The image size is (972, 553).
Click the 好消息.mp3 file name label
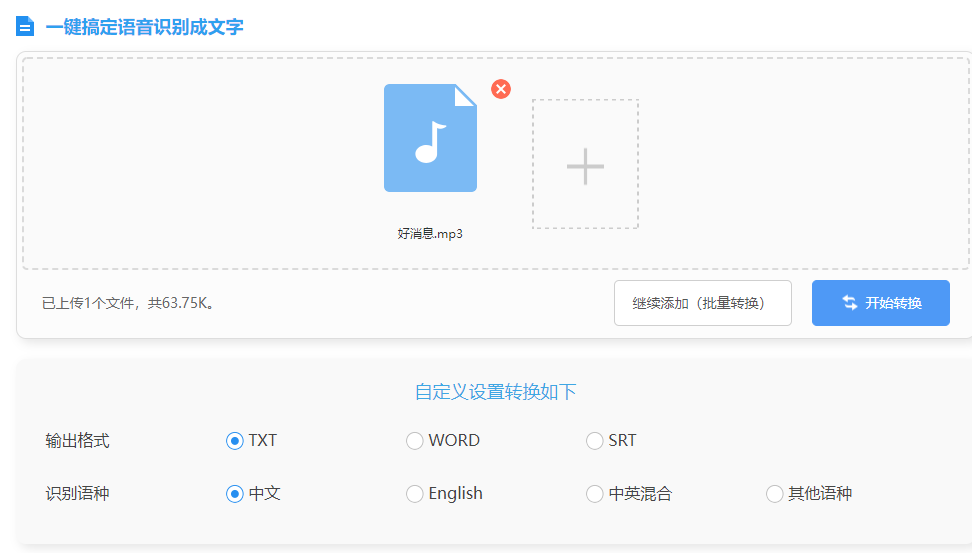pos(430,234)
